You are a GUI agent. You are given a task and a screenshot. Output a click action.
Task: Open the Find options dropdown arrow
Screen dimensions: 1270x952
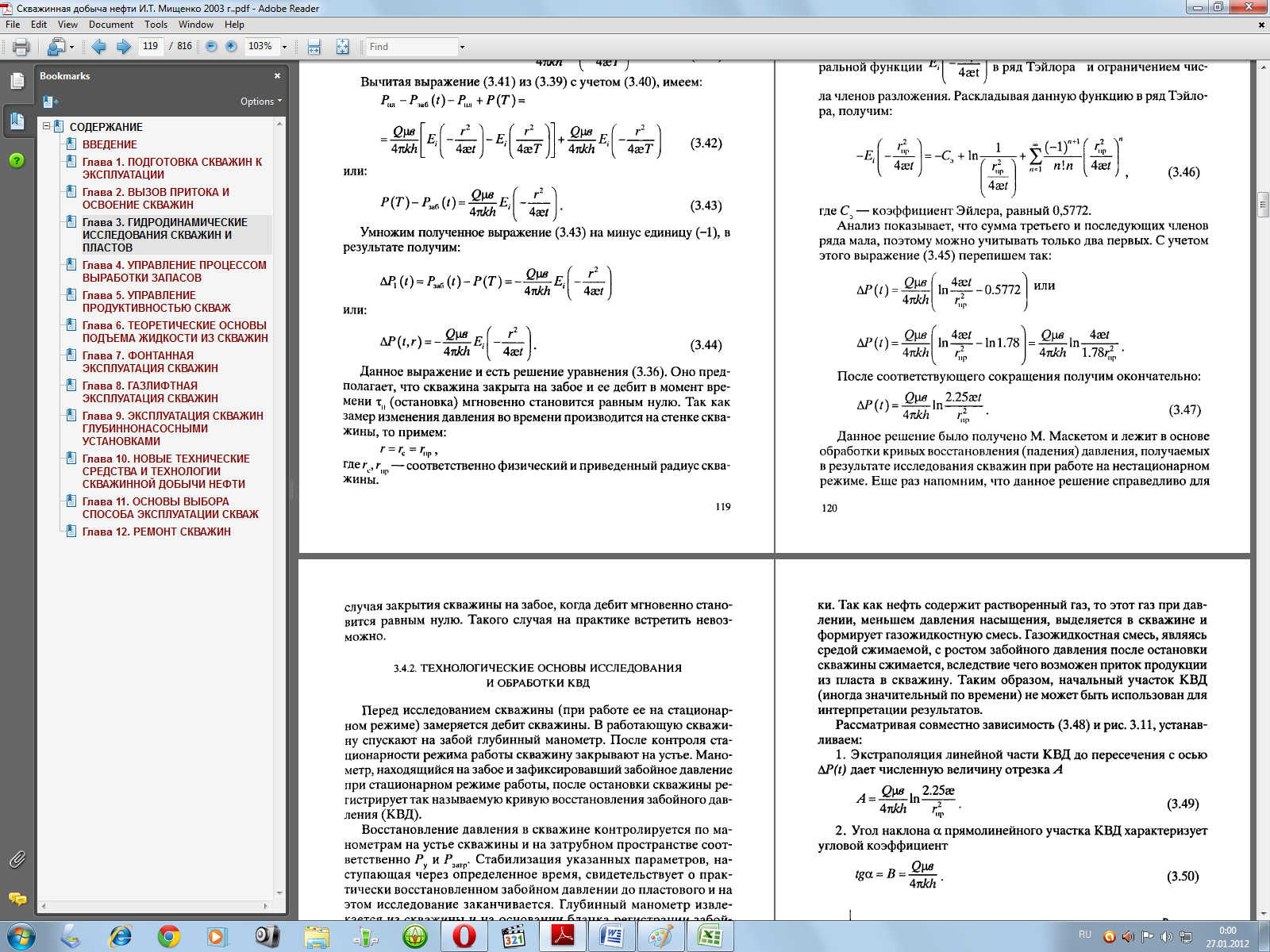462,47
